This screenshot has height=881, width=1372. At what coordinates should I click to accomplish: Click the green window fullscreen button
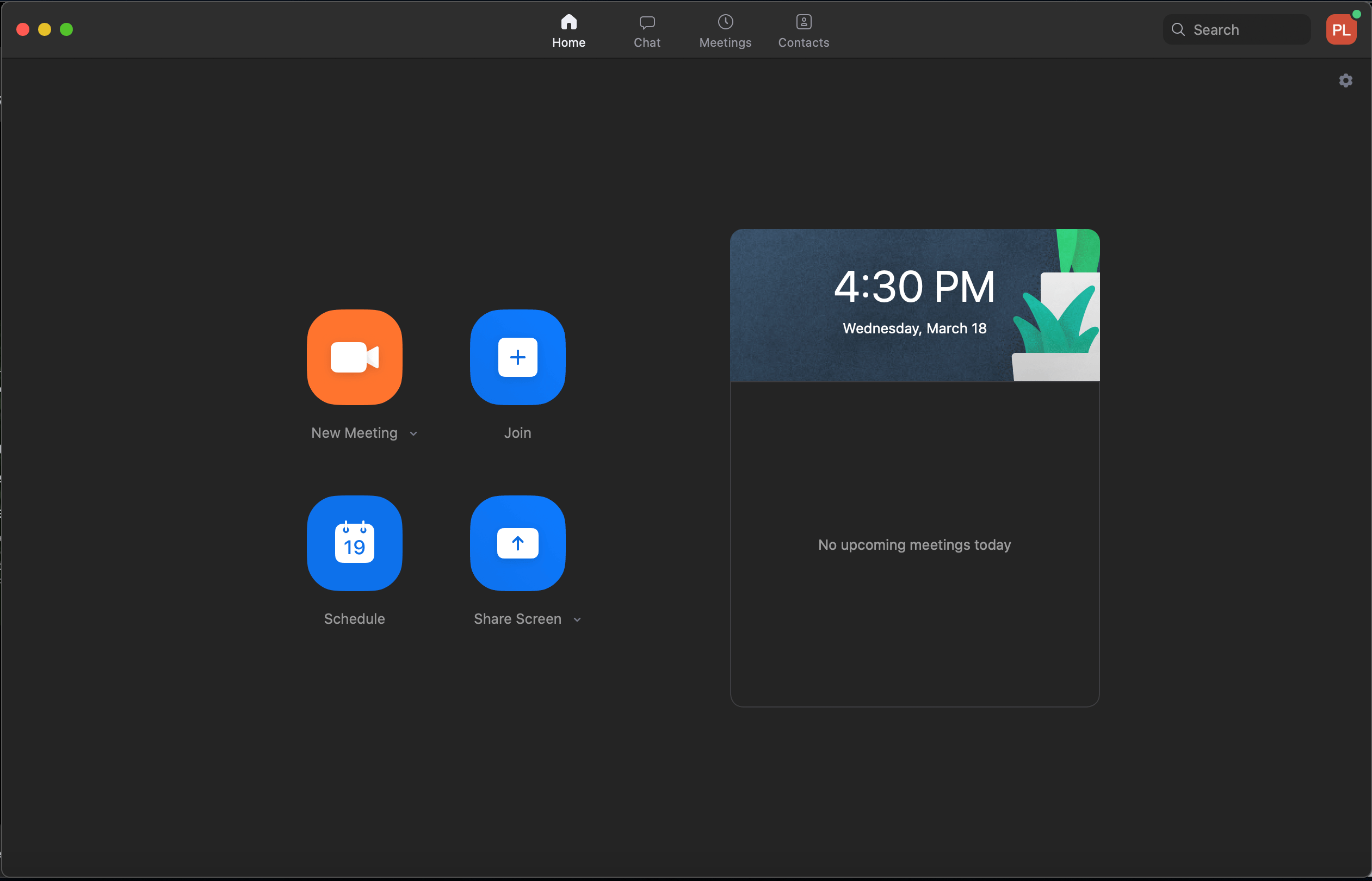tap(66, 30)
